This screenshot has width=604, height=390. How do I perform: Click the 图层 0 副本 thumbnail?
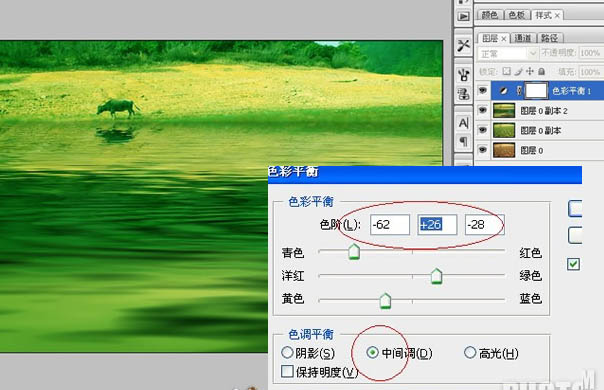(x=504, y=130)
